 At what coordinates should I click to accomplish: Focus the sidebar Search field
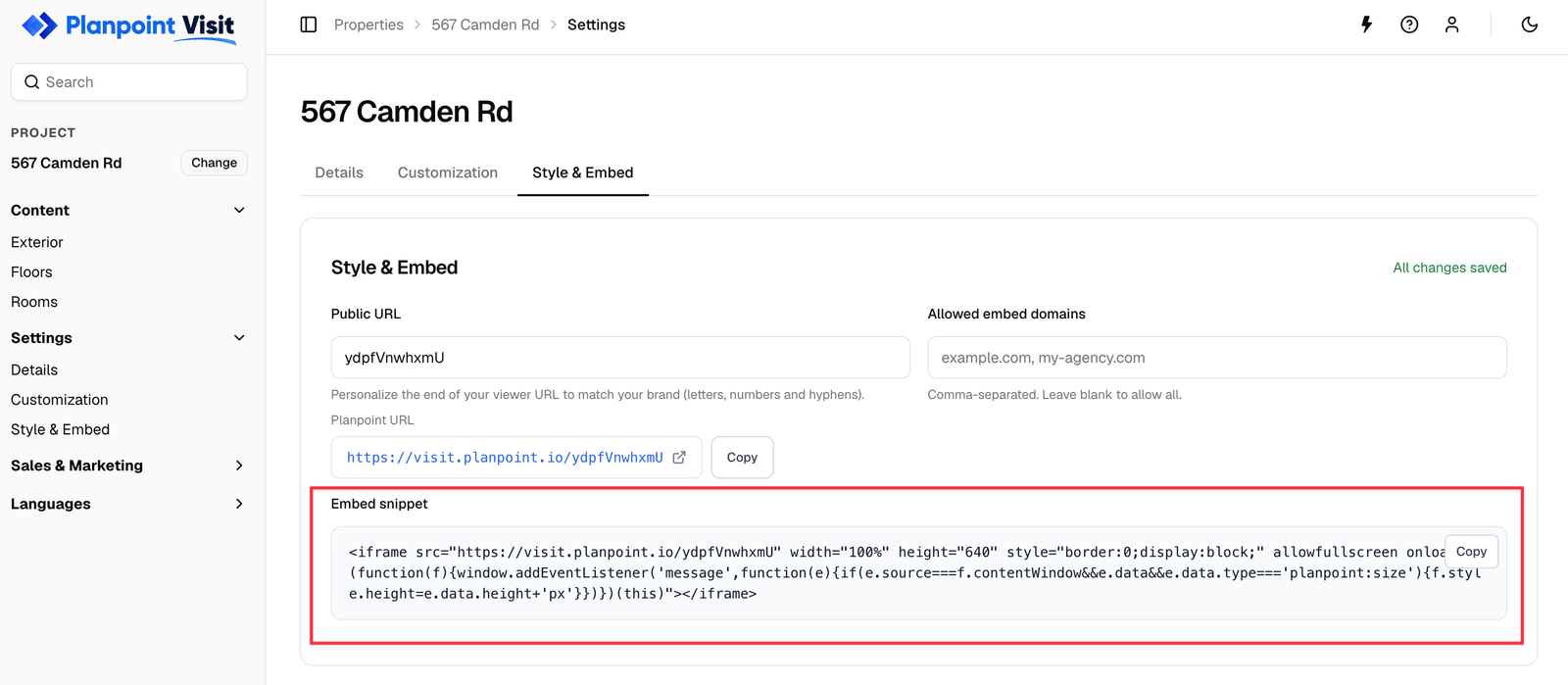pyautogui.click(x=129, y=82)
